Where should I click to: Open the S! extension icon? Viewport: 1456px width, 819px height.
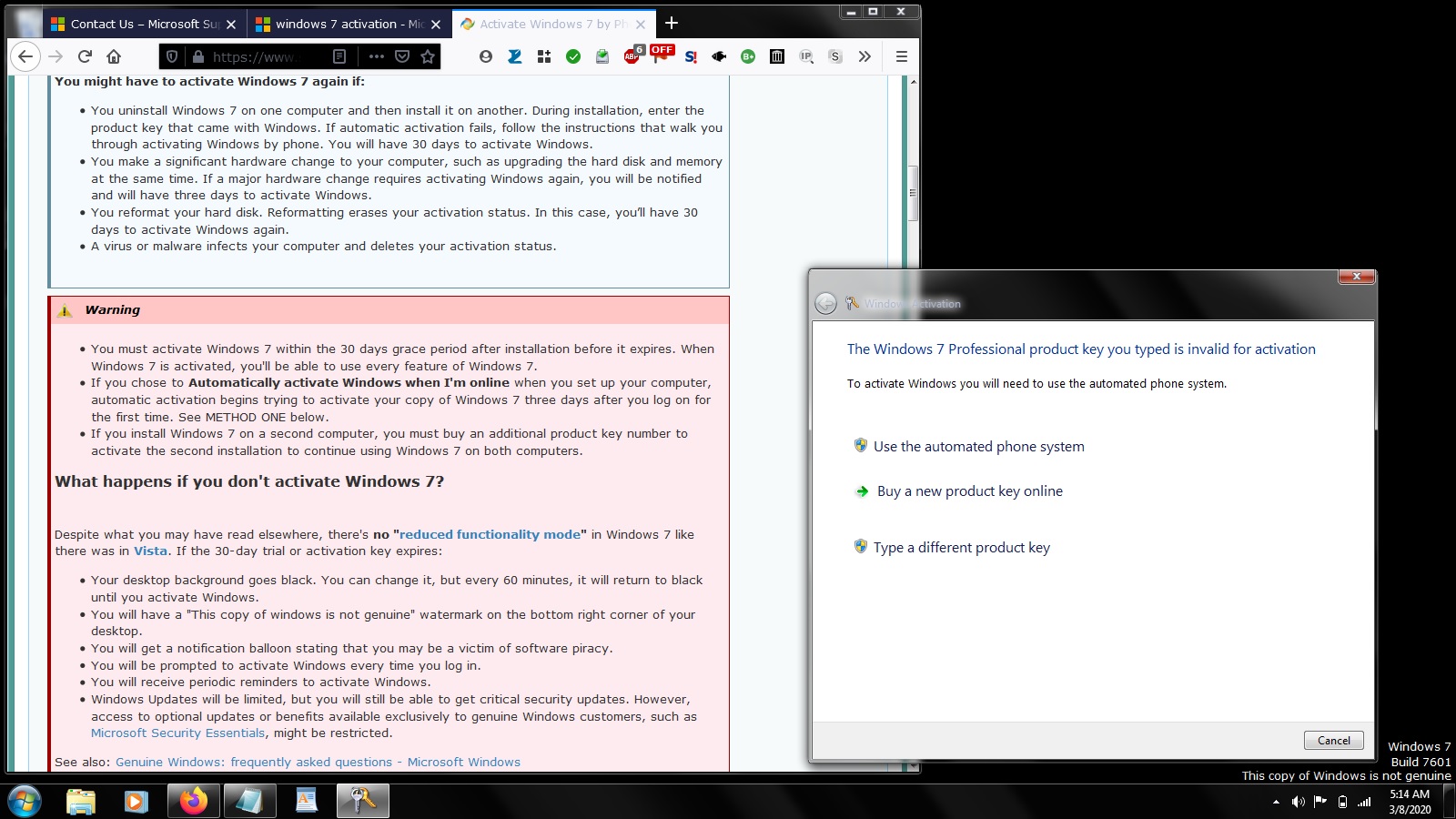pos(691,56)
